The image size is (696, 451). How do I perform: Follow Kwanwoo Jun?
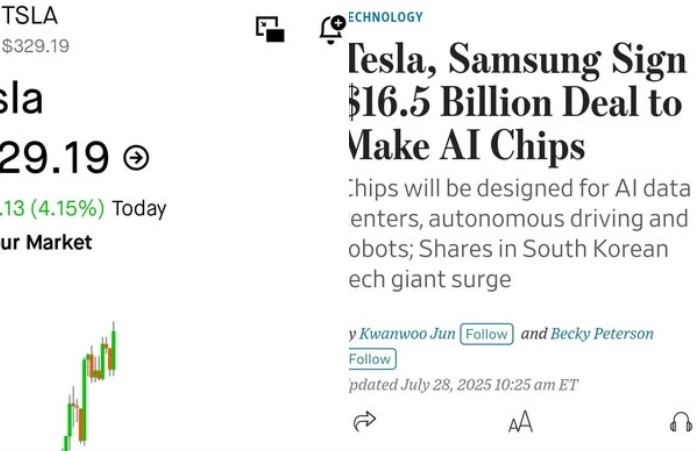click(x=486, y=334)
